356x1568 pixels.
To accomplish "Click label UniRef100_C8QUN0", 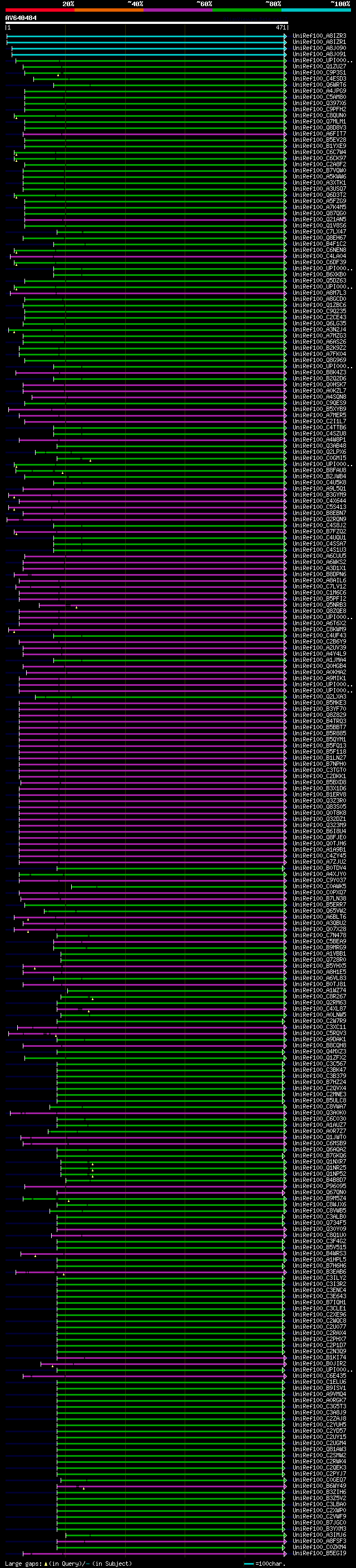I will (319, 115).
